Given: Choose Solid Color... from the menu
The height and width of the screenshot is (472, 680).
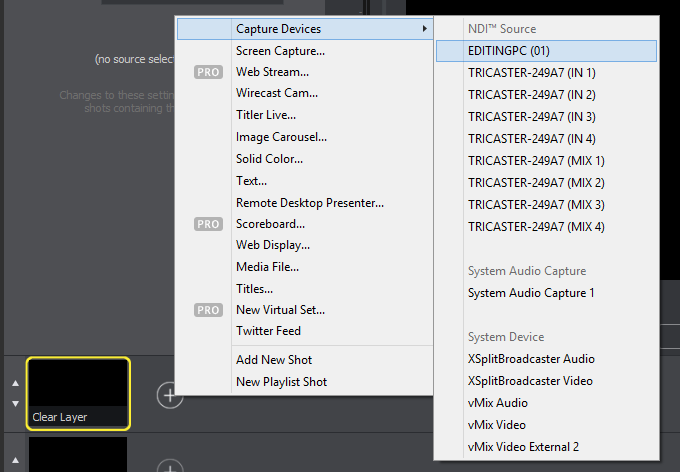Looking at the screenshot, I should [x=269, y=159].
